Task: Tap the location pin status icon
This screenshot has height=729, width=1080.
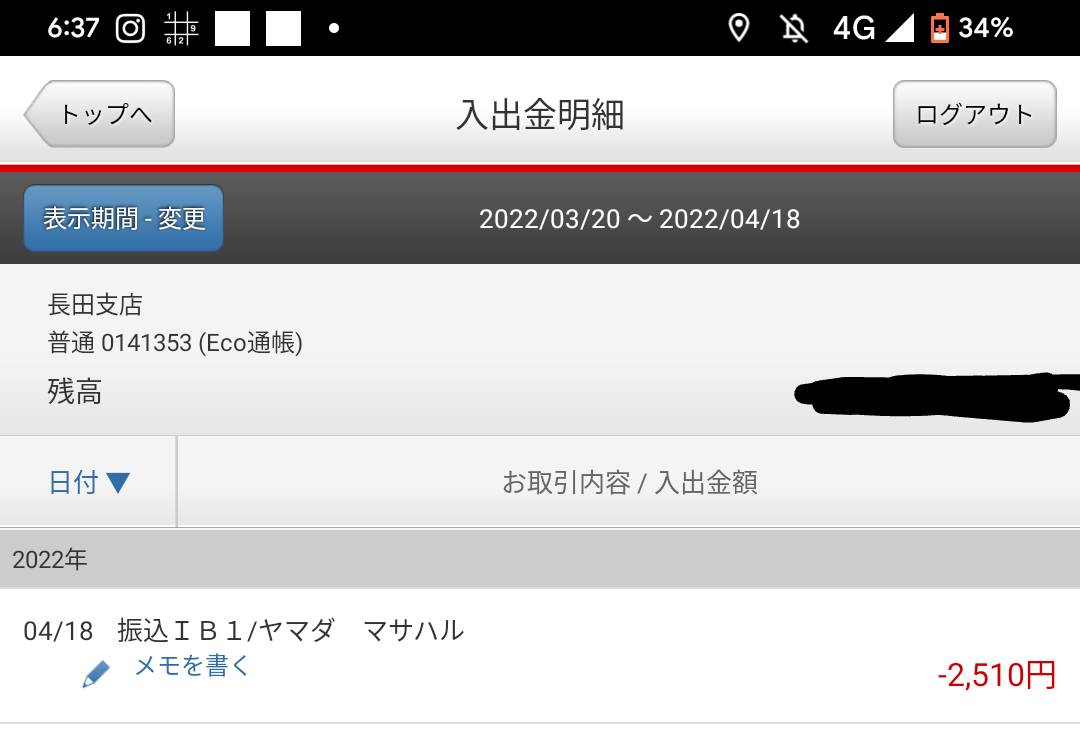Action: pyautogui.click(x=739, y=28)
